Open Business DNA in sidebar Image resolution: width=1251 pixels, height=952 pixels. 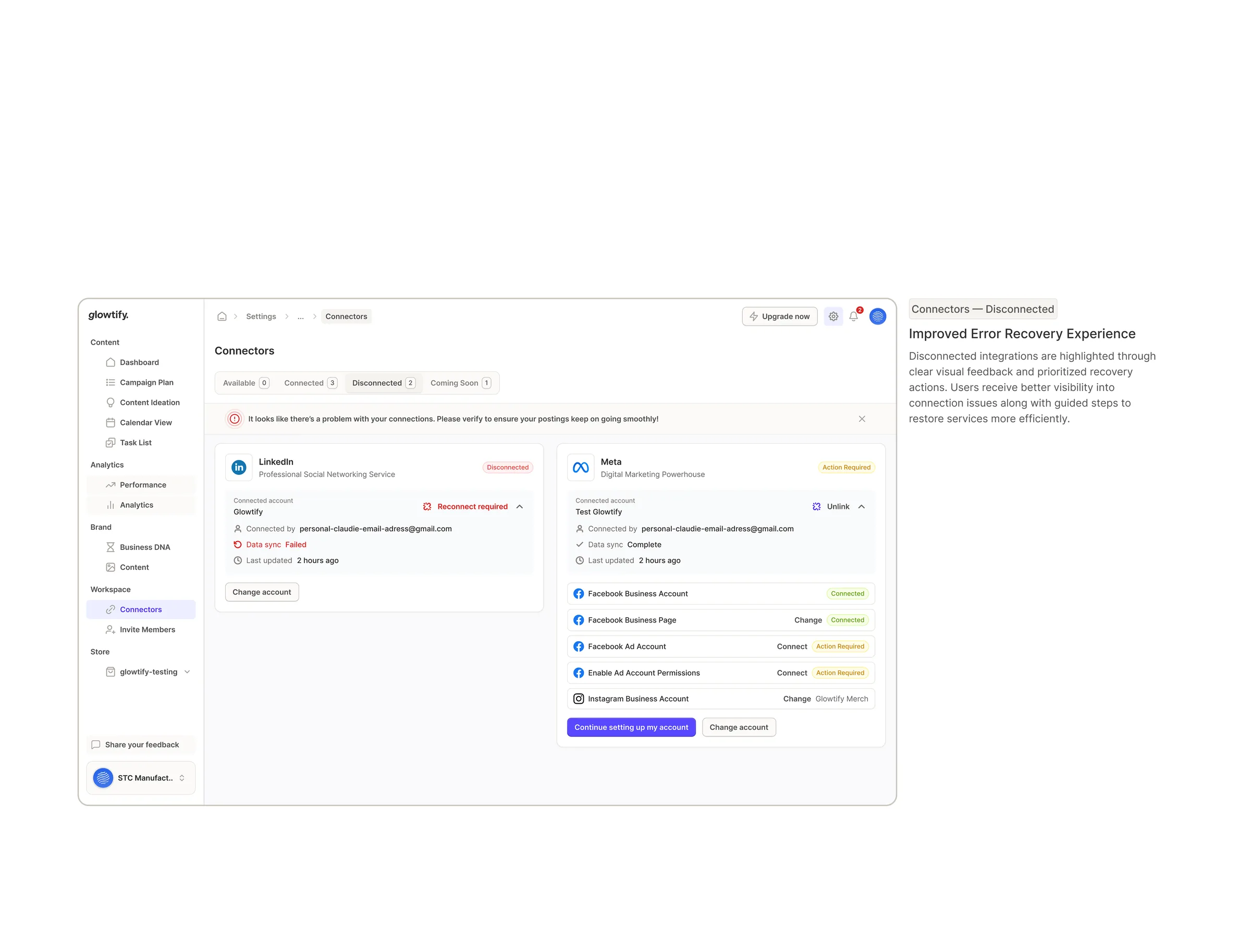tap(141, 547)
